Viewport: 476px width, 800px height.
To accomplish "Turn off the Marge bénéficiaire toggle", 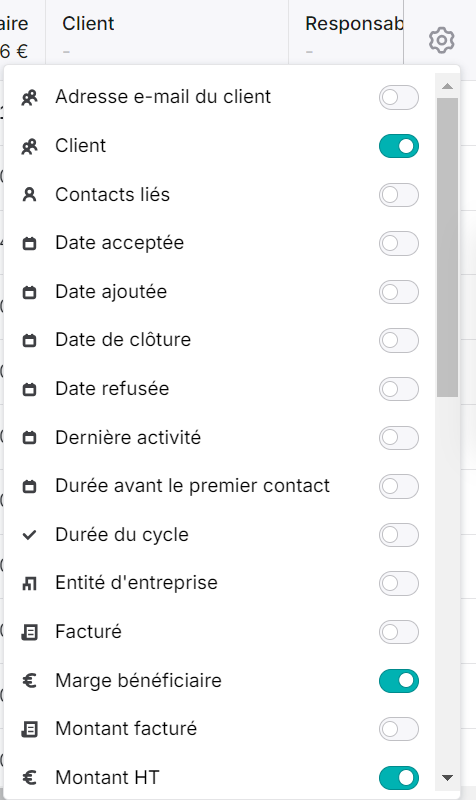I will pos(399,681).
